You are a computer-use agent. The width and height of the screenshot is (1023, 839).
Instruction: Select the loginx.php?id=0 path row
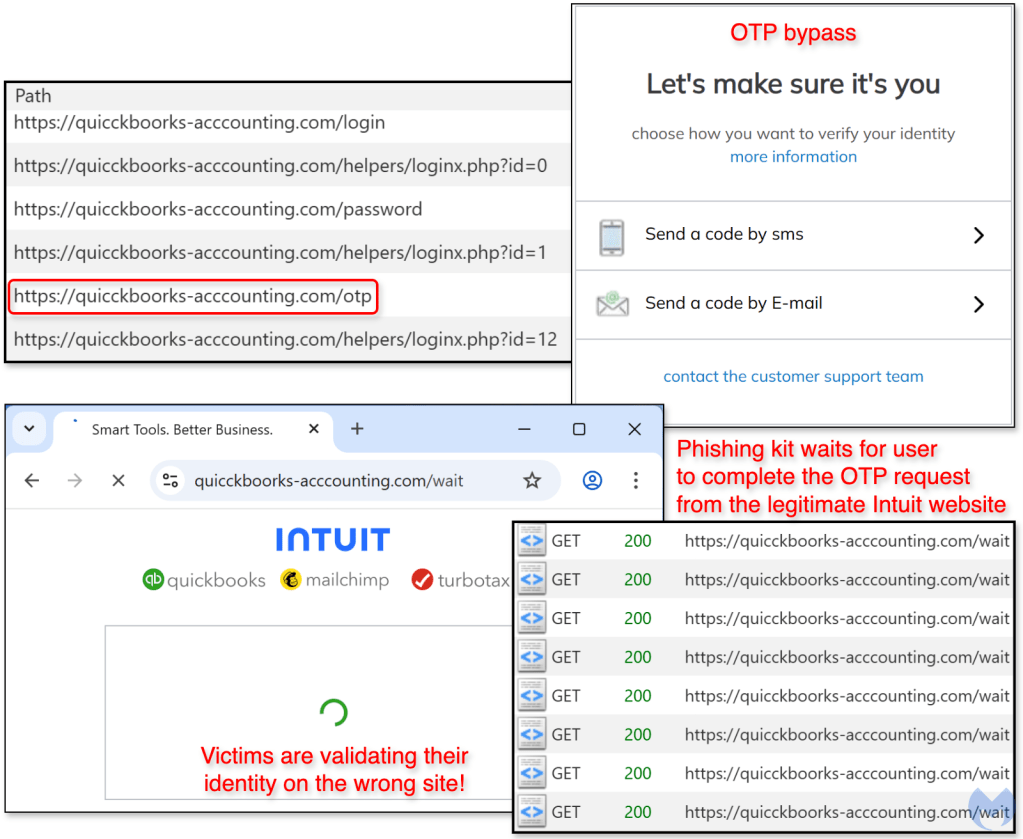click(289, 166)
